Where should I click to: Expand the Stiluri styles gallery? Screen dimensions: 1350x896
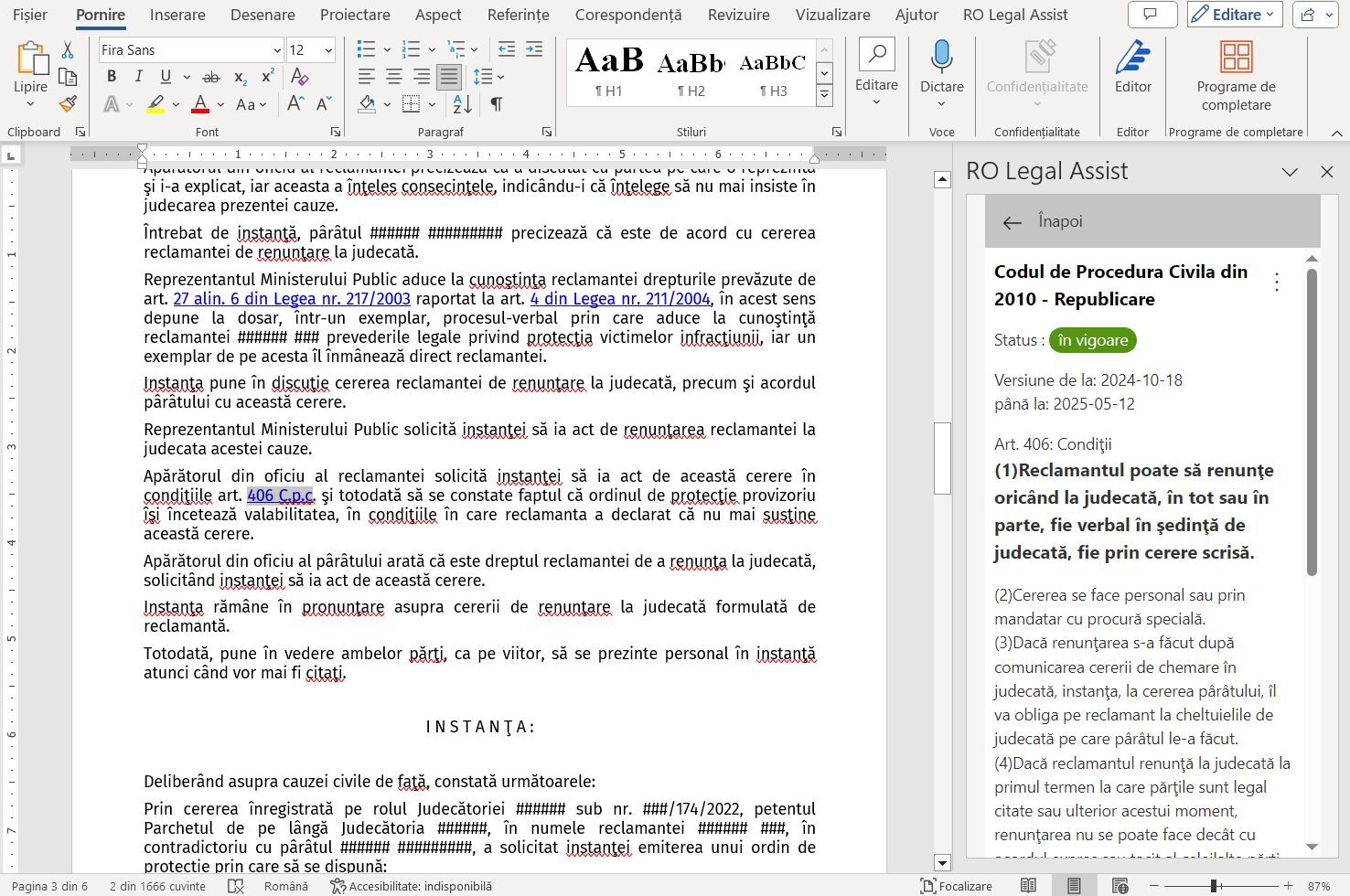coord(824,94)
